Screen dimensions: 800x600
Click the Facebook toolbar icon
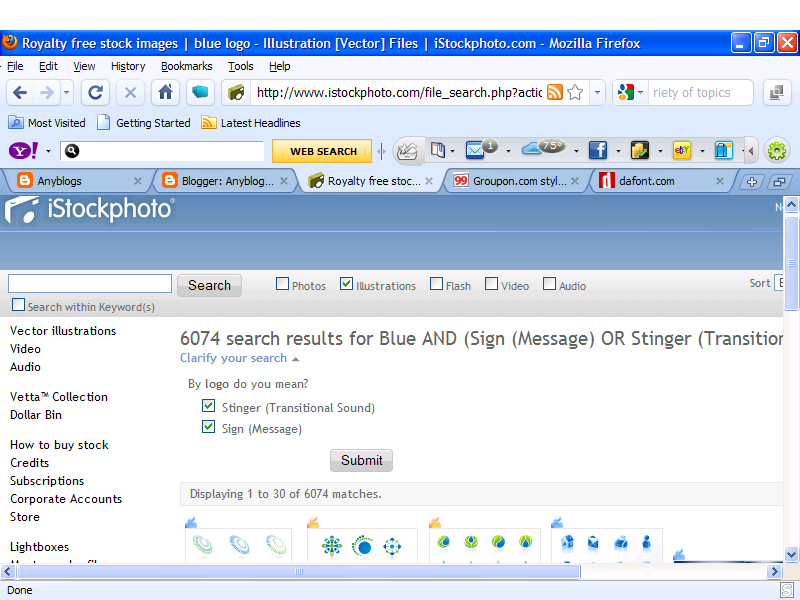[597, 151]
